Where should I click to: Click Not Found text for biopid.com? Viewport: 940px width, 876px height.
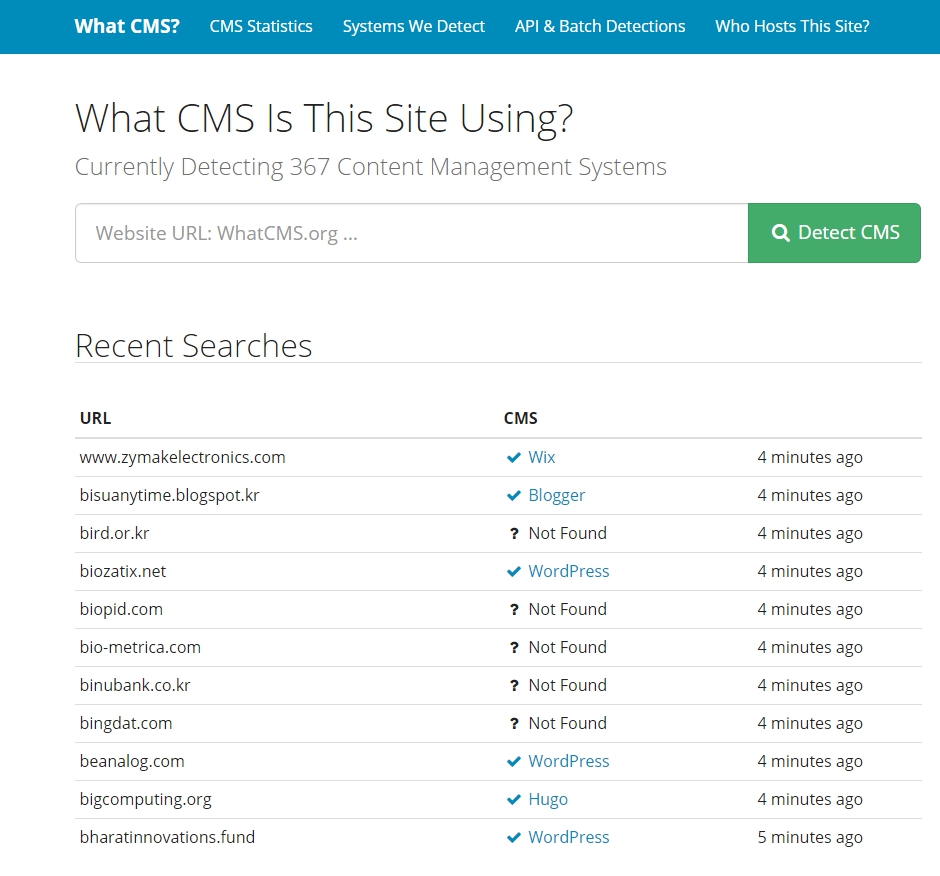[x=567, y=609]
